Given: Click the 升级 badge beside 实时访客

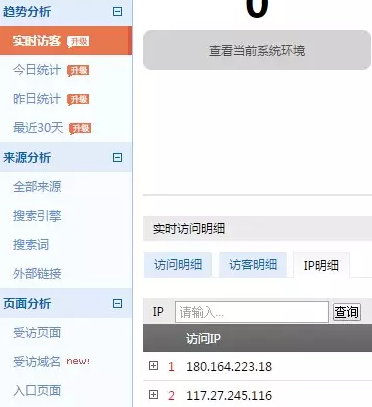Looking at the screenshot, I should tap(78, 41).
